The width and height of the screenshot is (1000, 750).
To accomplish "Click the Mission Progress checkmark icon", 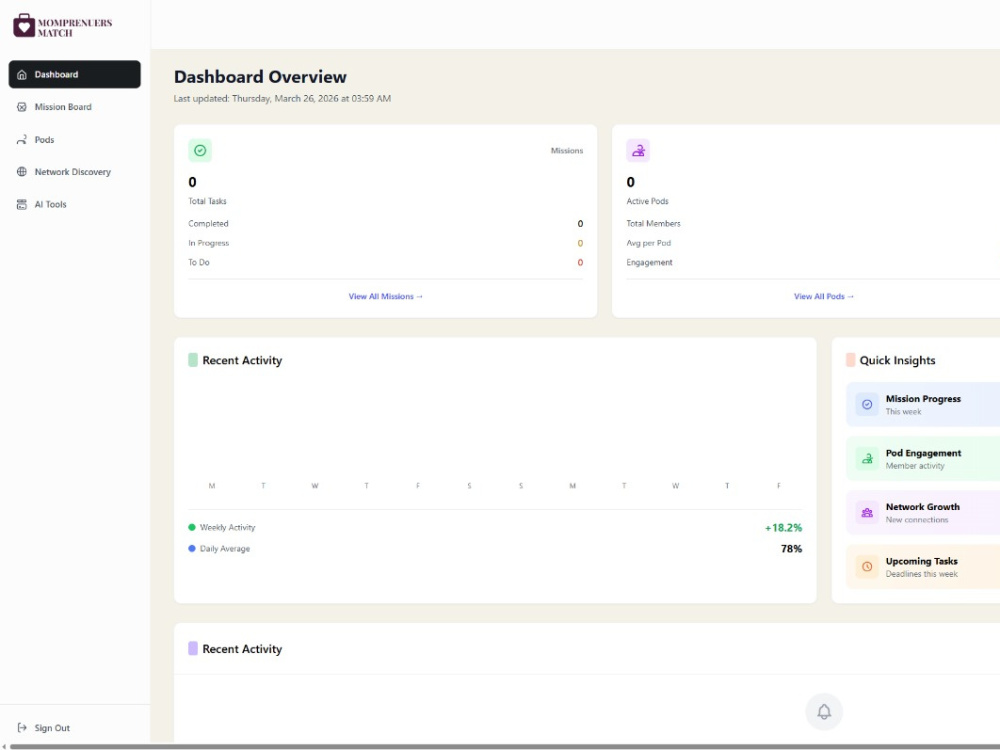I will coord(867,404).
